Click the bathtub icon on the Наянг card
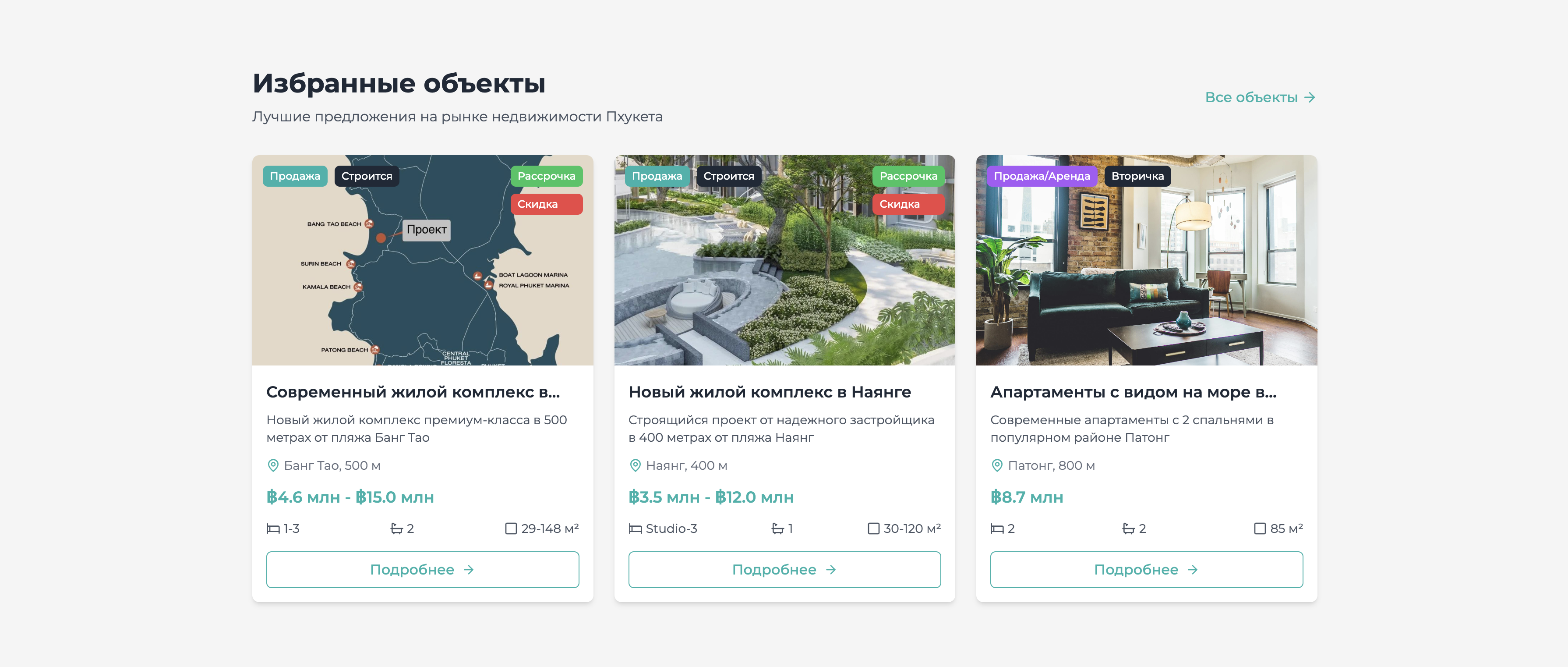The height and width of the screenshot is (667, 1568). pyautogui.click(x=777, y=529)
